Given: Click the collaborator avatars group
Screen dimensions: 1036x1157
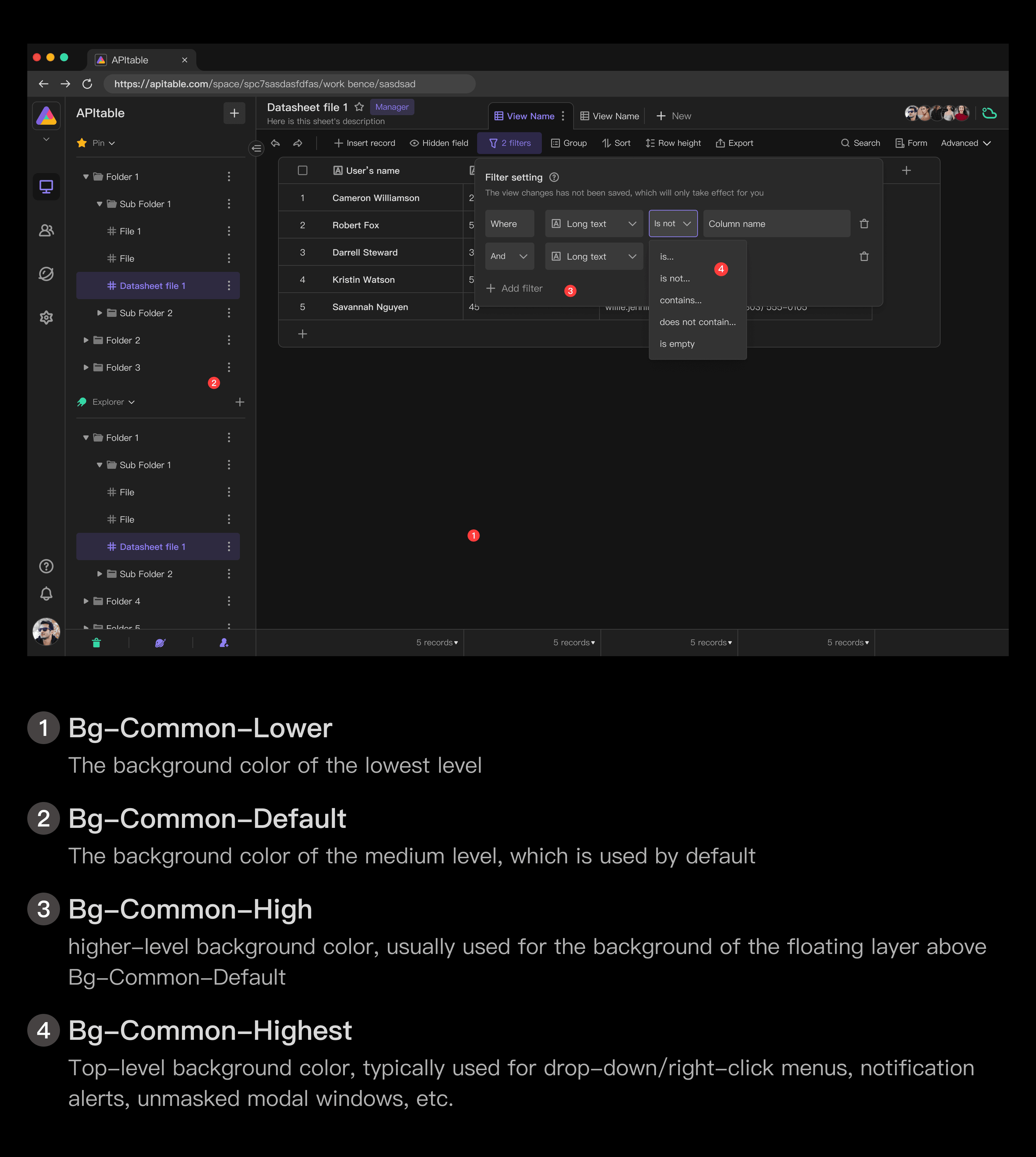Looking at the screenshot, I should coord(937,113).
